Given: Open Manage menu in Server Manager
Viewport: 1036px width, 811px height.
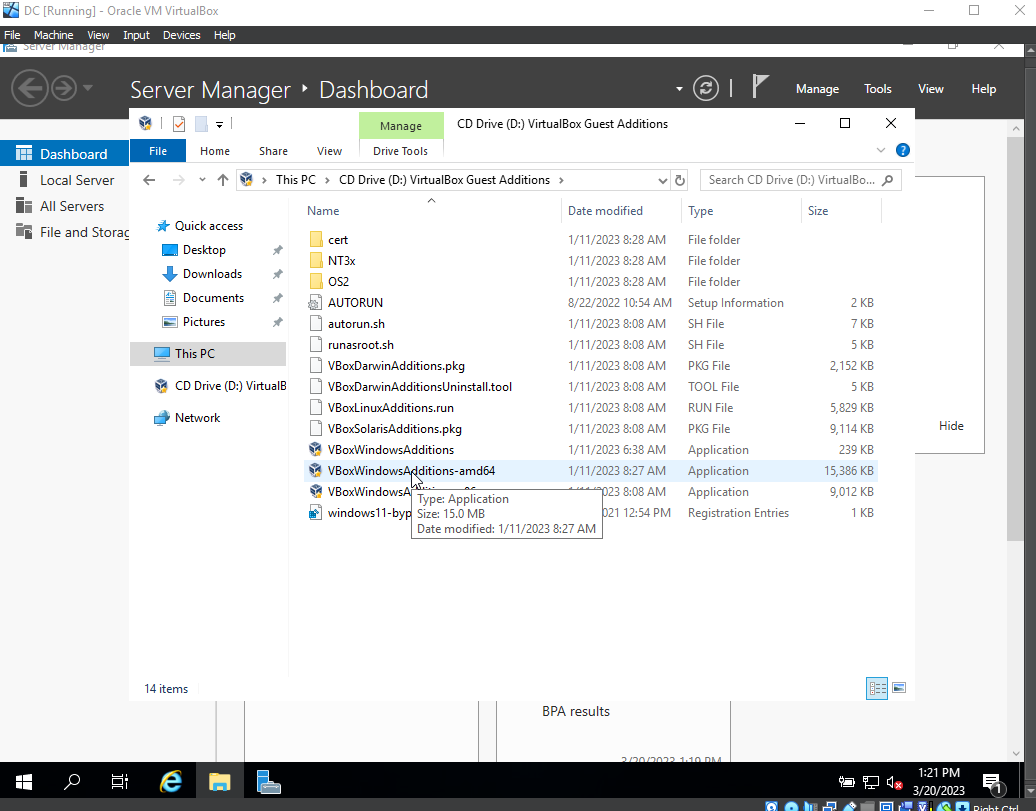Looking at the screenshot, I should (x=817, y=89).
